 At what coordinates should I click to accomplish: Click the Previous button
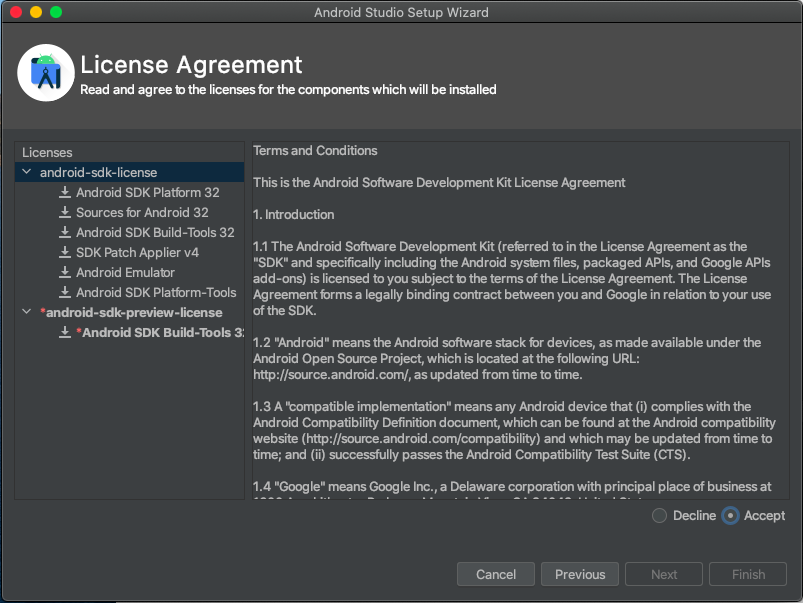point(580,574)
